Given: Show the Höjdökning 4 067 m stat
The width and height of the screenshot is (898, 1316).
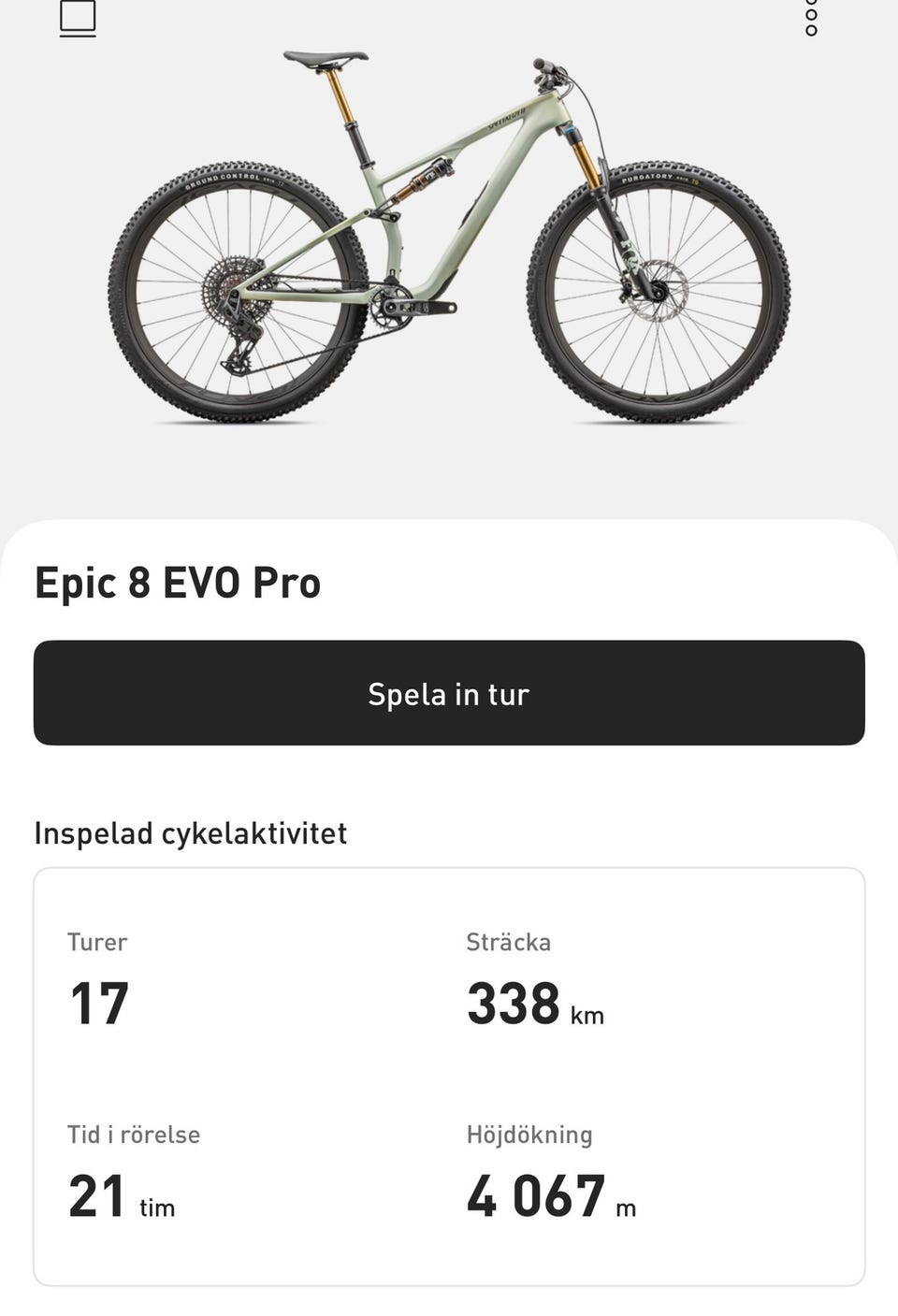Looking at the screenshot, I should pyautogui.click(x=552, y=1174).
